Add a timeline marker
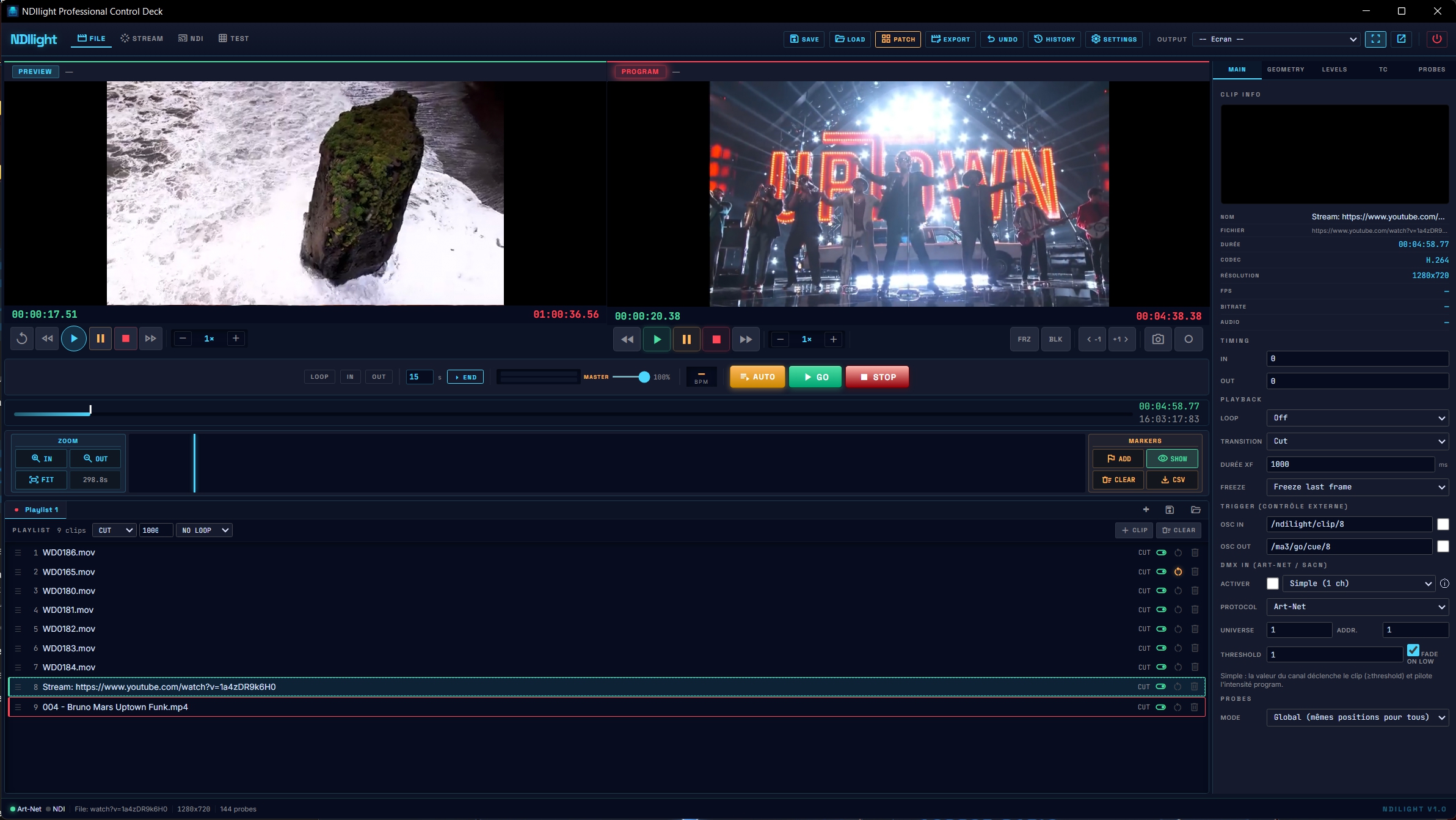 (1118, 459)
